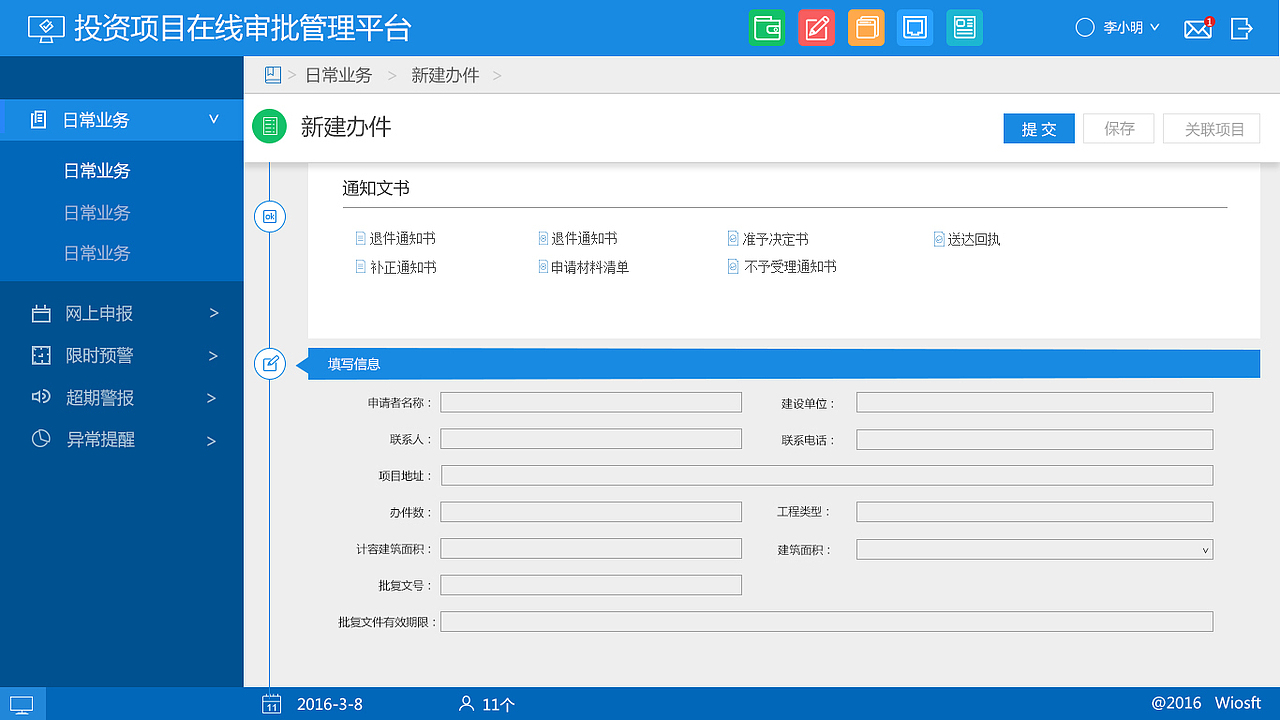Open the orange stacked windows header icon
Screen dimensions: 1280x720
[x=866, y=27]
